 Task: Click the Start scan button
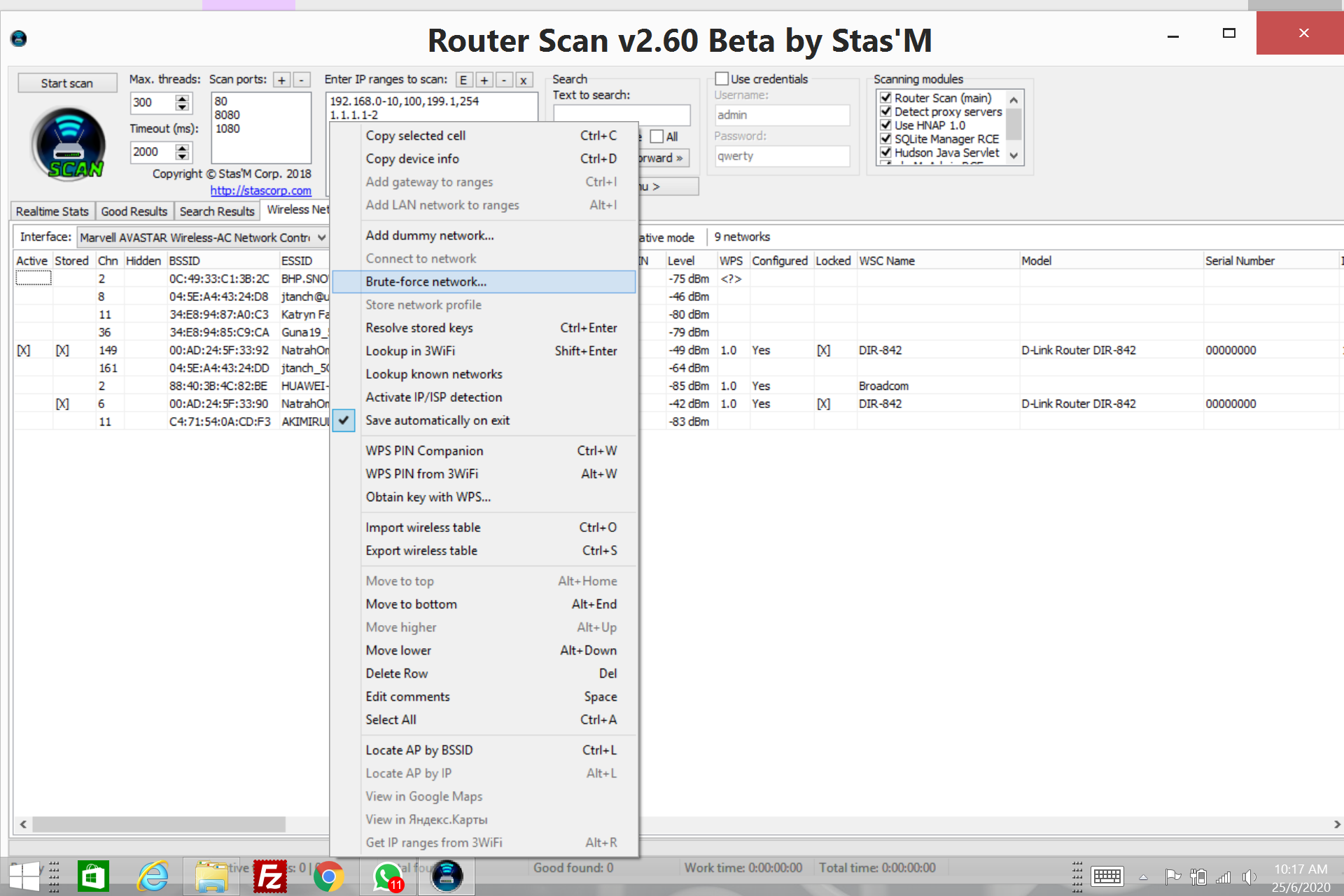tap(67, 83)
